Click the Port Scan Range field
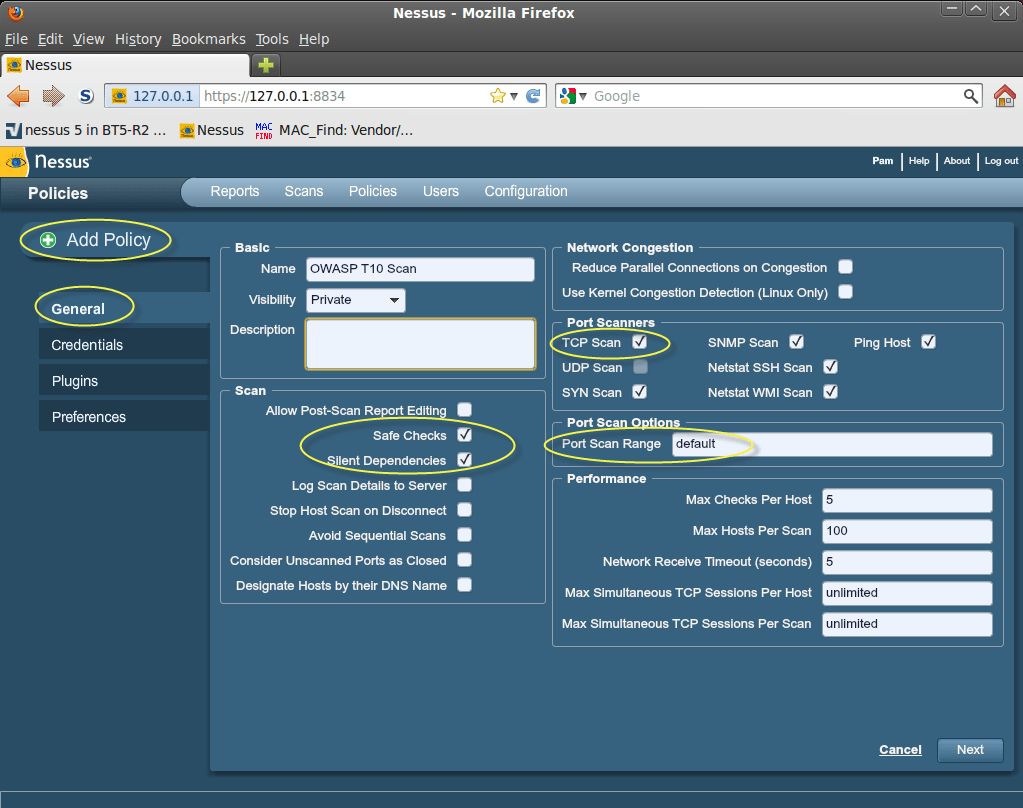 coord(832,444)
